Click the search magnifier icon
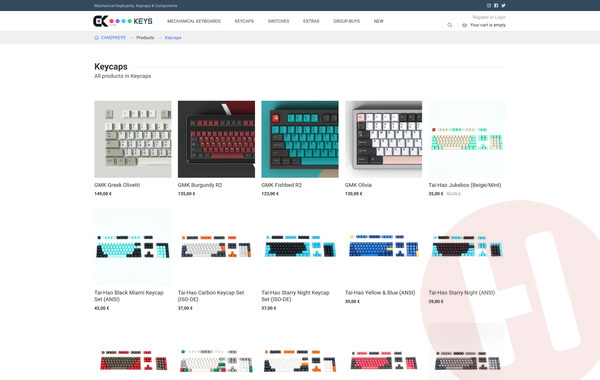600x380 pixels. click(x=450, y=25)
